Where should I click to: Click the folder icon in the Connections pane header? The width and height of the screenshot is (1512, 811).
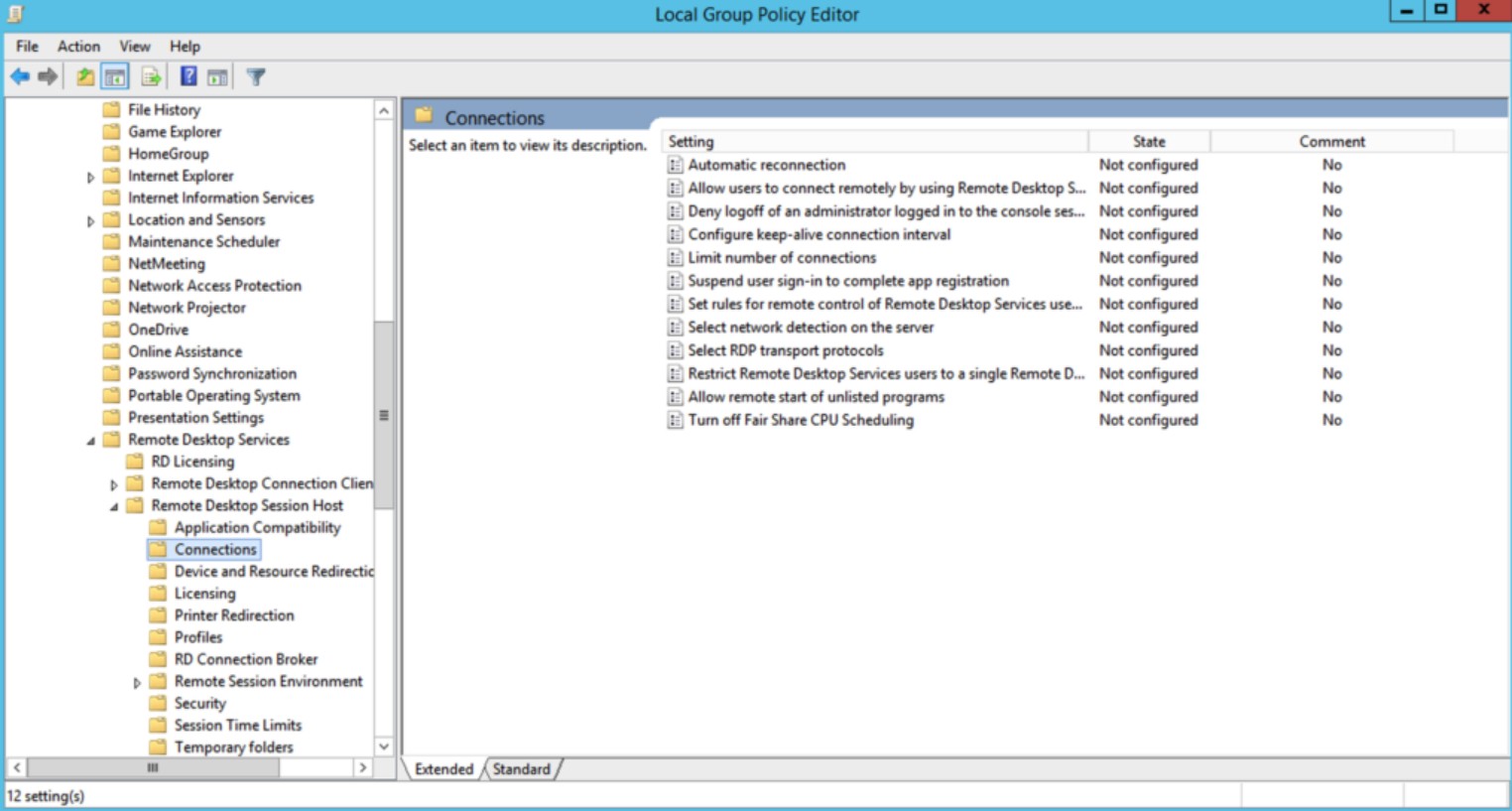tap(424, 115)
